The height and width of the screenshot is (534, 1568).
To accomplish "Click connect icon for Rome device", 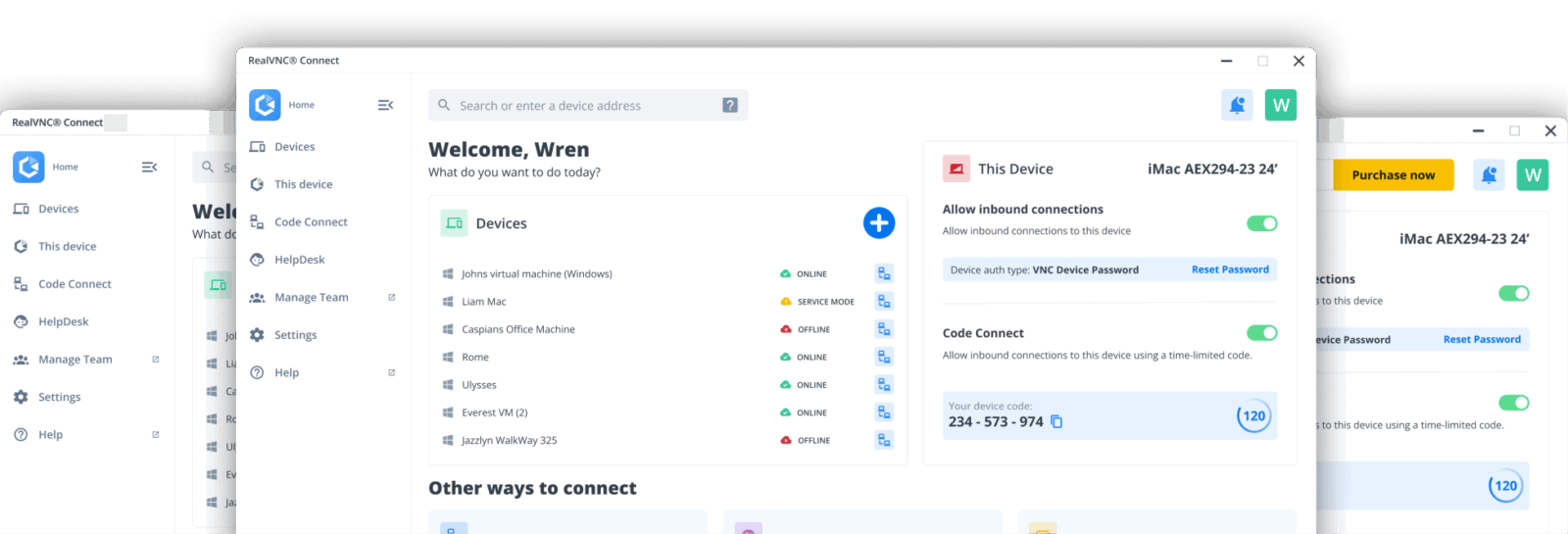I will coord(884,358).
